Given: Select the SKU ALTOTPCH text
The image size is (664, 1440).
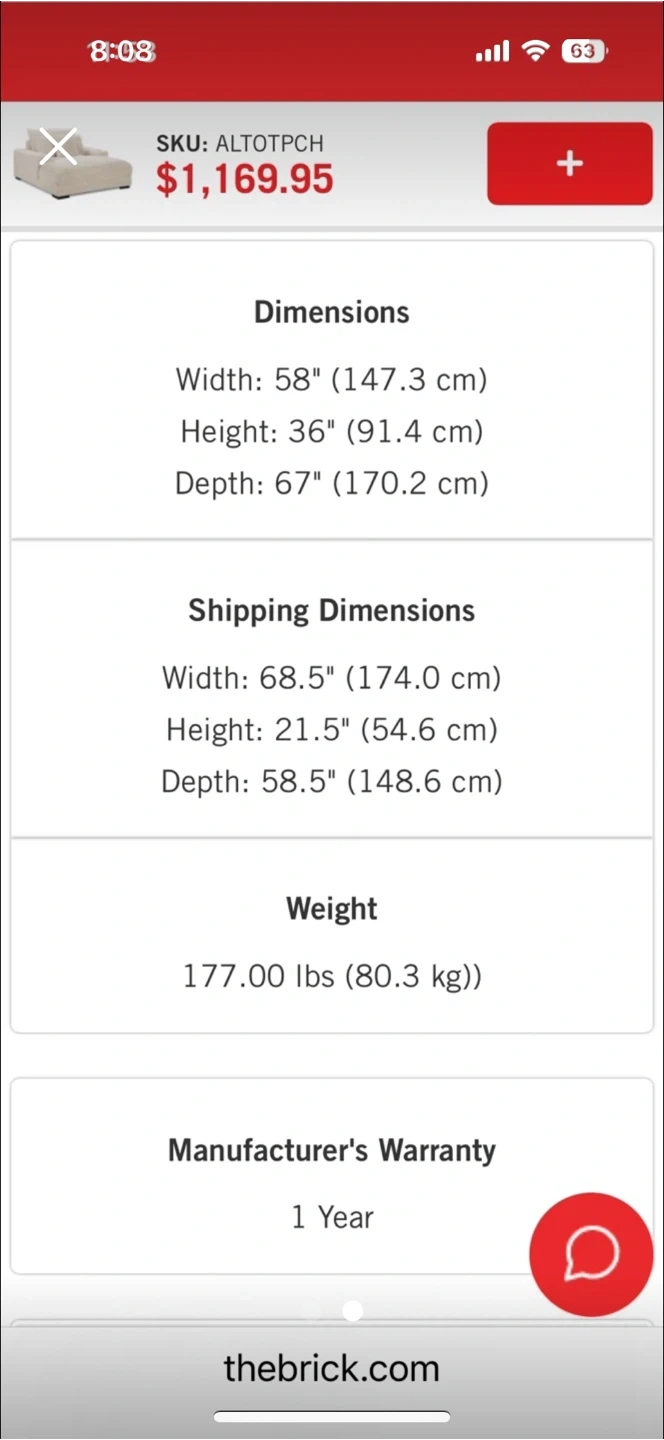Looking at the screenshot, I should (240, 143).
